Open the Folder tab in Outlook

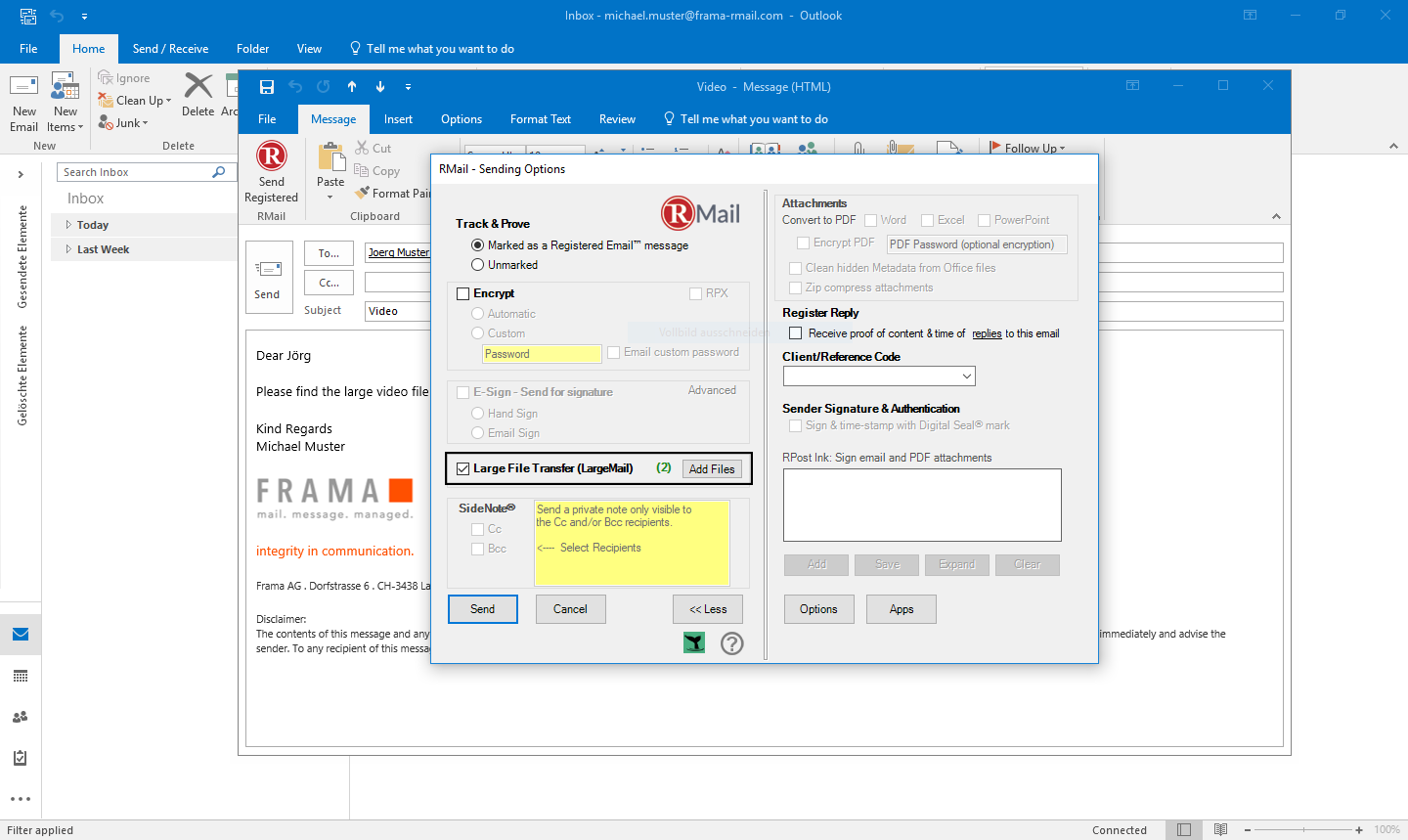point(252,49)
